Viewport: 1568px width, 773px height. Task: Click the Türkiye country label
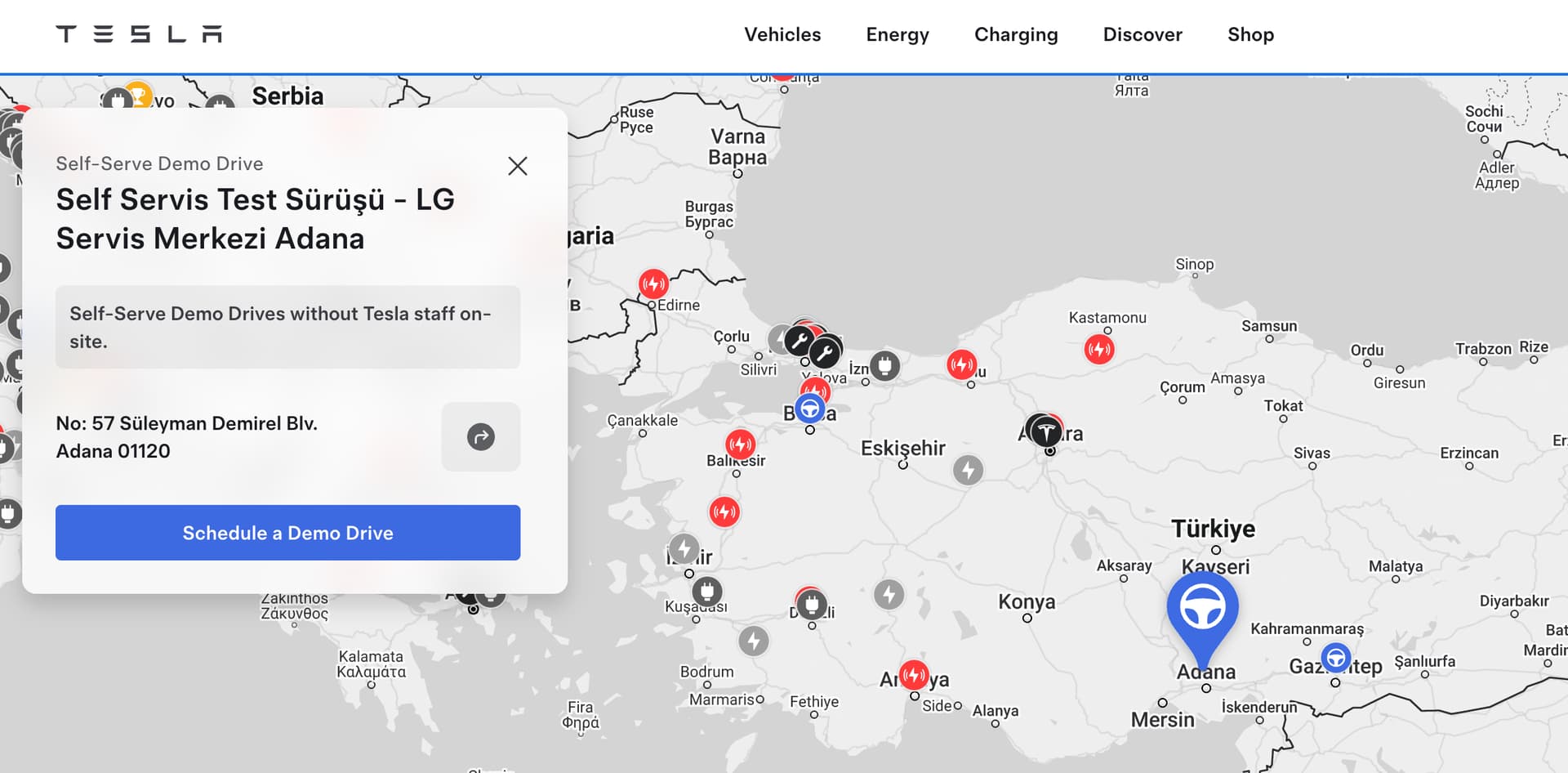point(1214,529)
